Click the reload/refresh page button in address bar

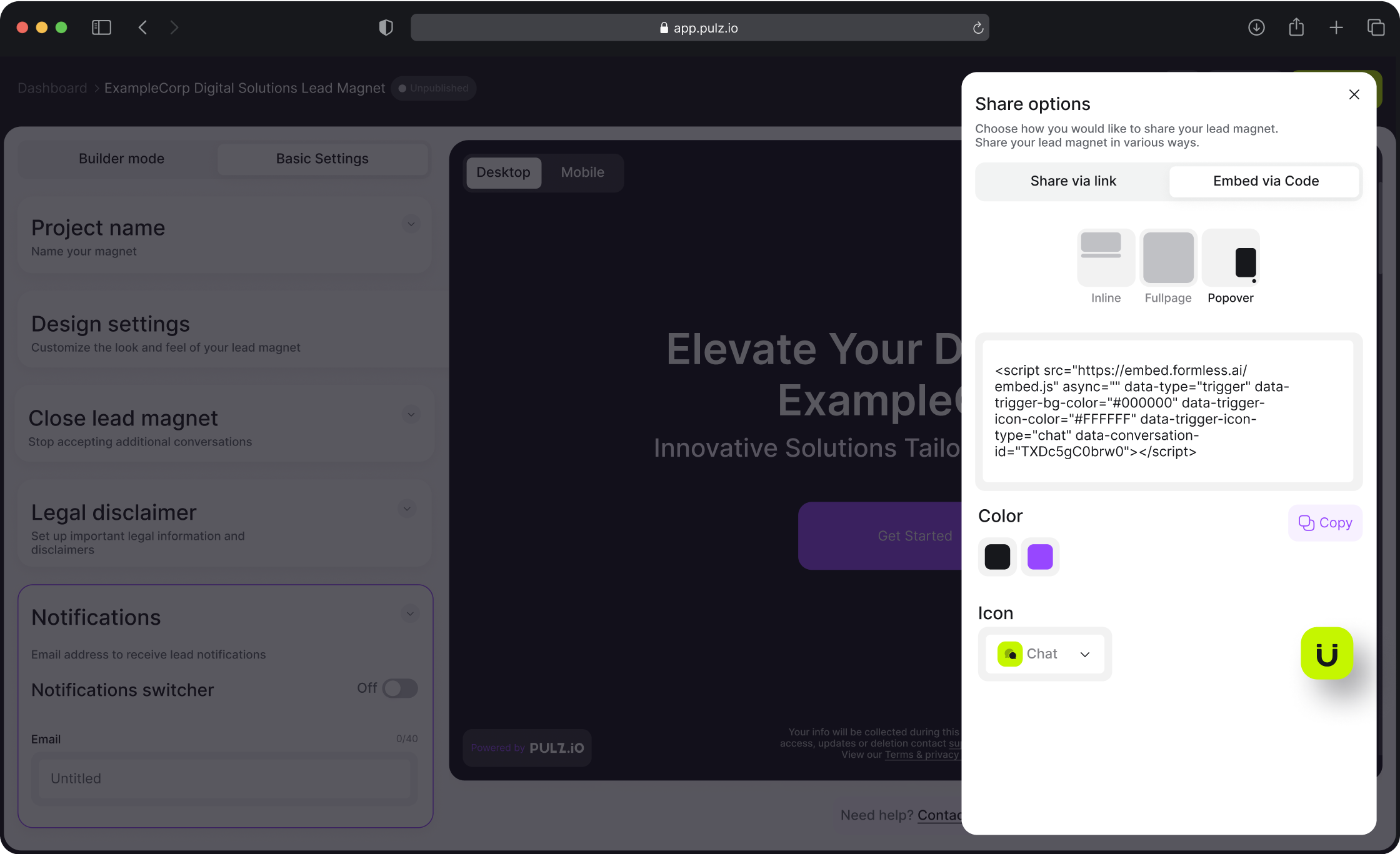[x=978, y=28]
